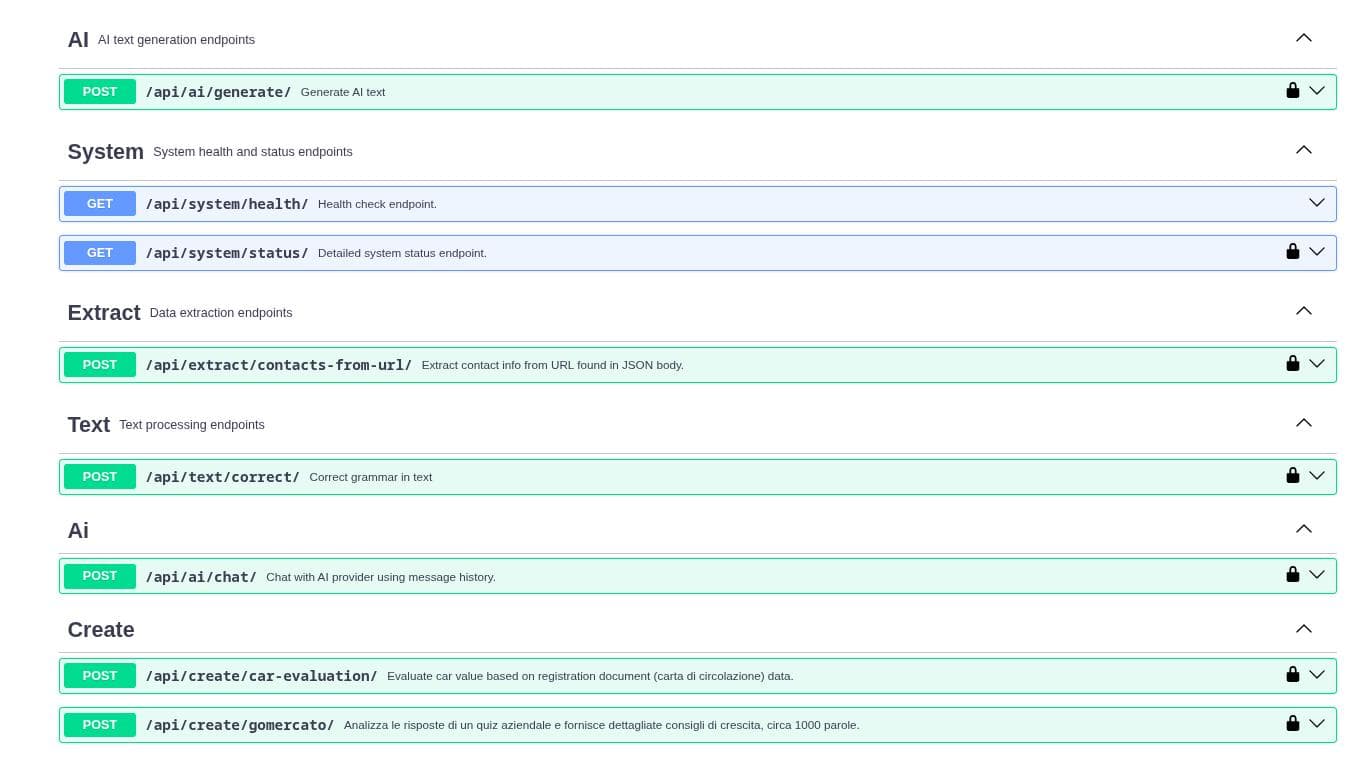Screen dimensions: 1356x765
Task: Click lock icon on /api/ai/chat/ endpoint
Action: (1292, 575)
